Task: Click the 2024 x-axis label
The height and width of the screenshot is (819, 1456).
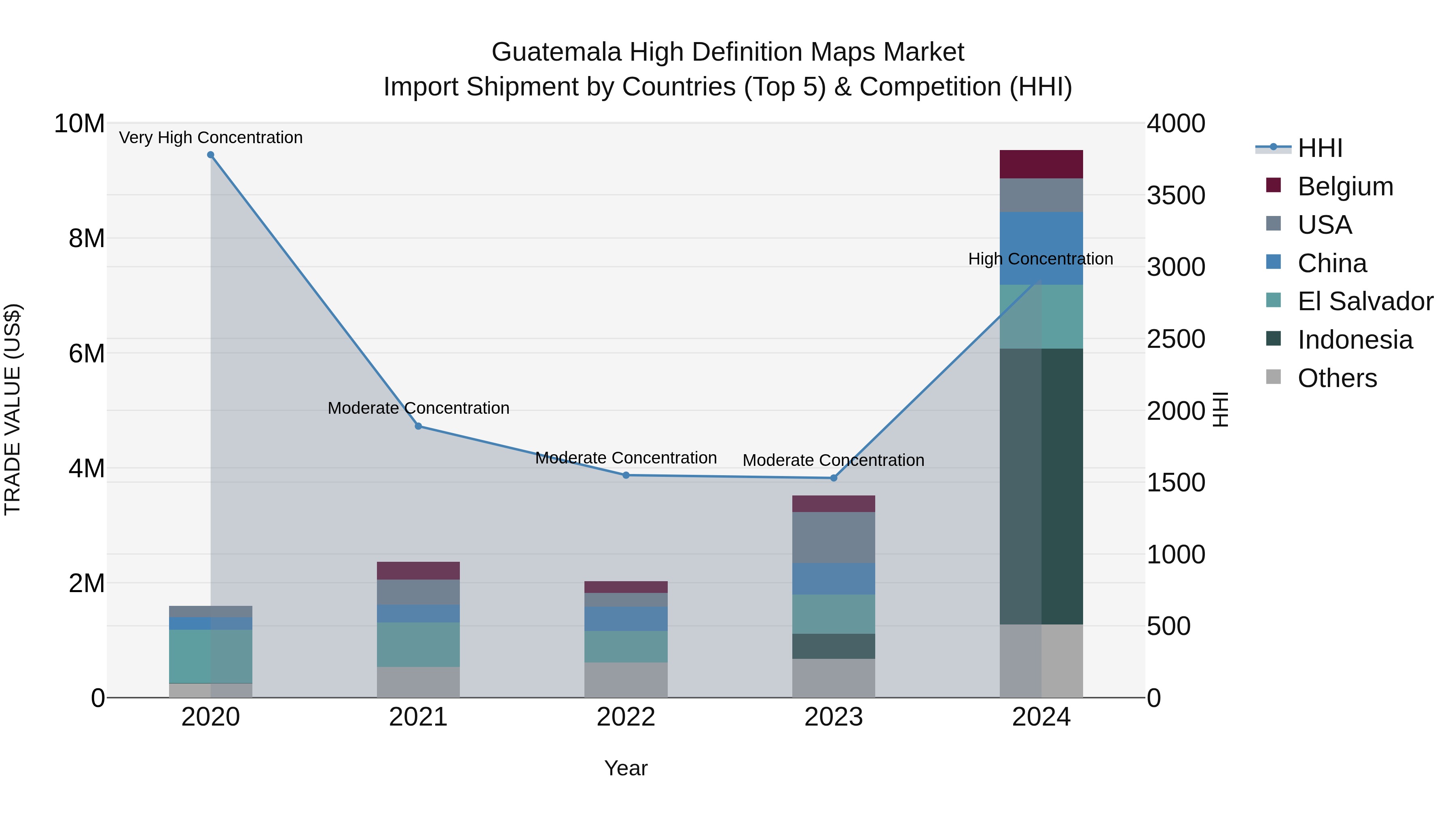Action: tap(1041, 717)
